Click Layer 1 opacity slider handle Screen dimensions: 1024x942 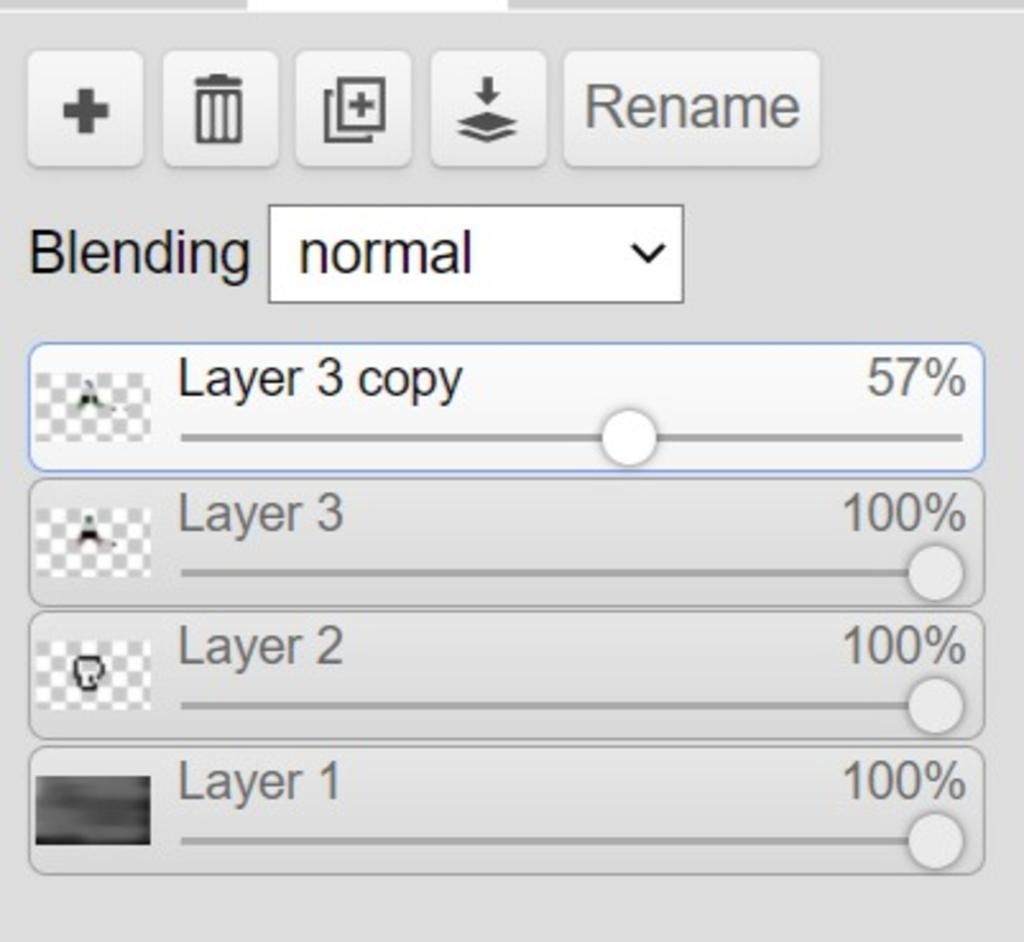(935, 841)
